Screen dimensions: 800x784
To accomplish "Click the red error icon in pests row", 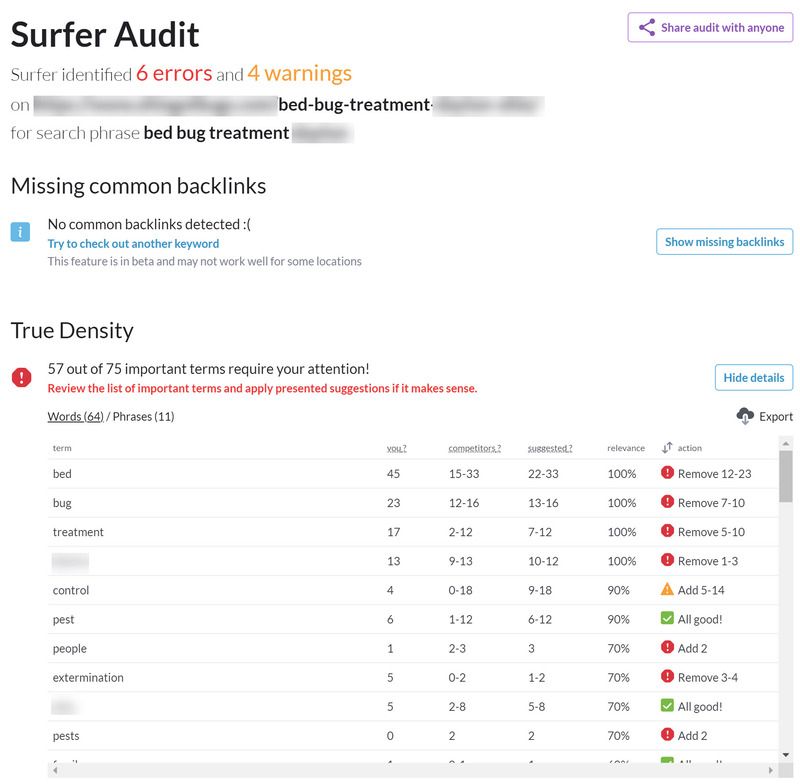I will (667, 735).
